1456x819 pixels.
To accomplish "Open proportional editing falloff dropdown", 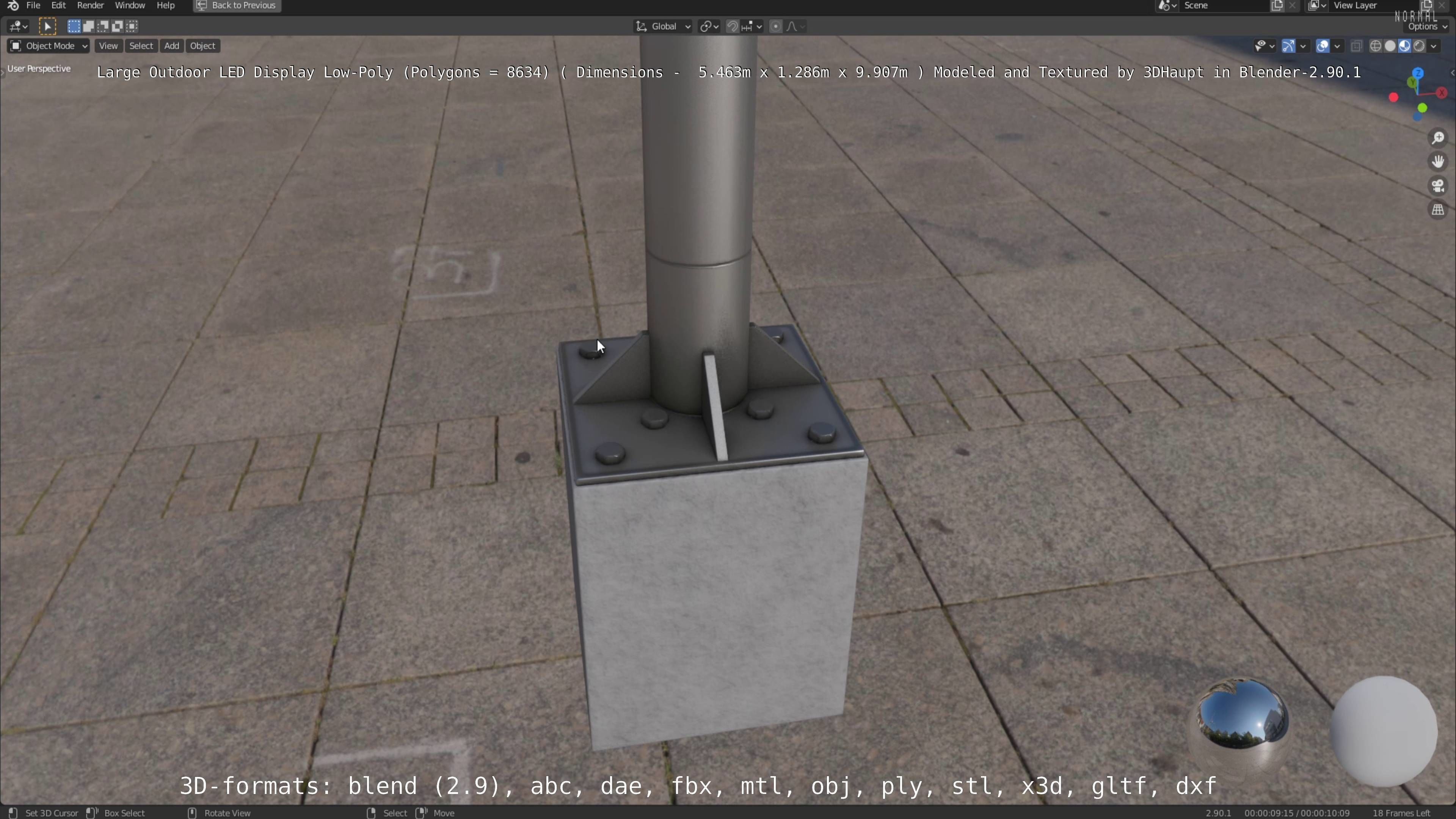I will point(795,26).
